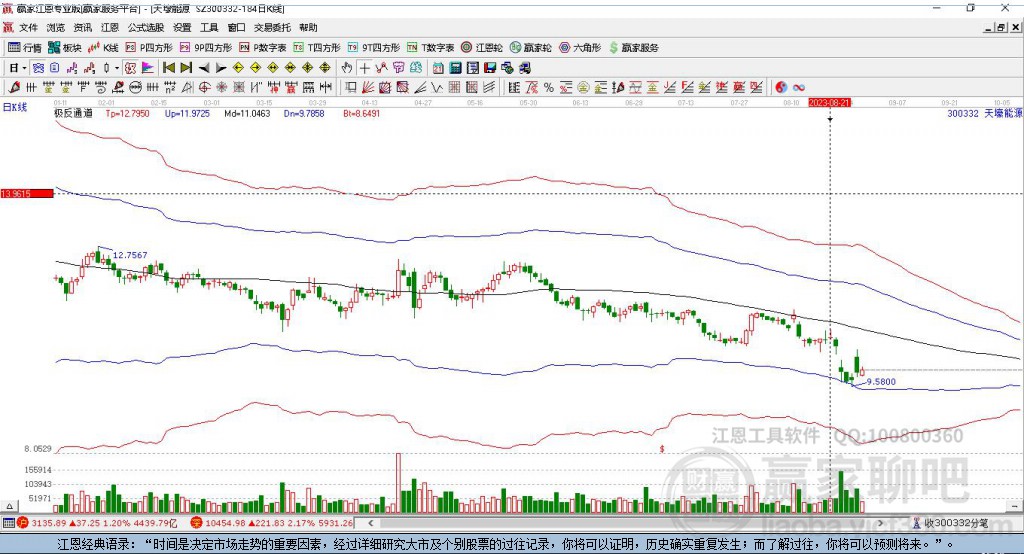The image size is (1024, 554).
Task: Click the 3135.89 index status bar reading
Action: (x=49, y=523)
